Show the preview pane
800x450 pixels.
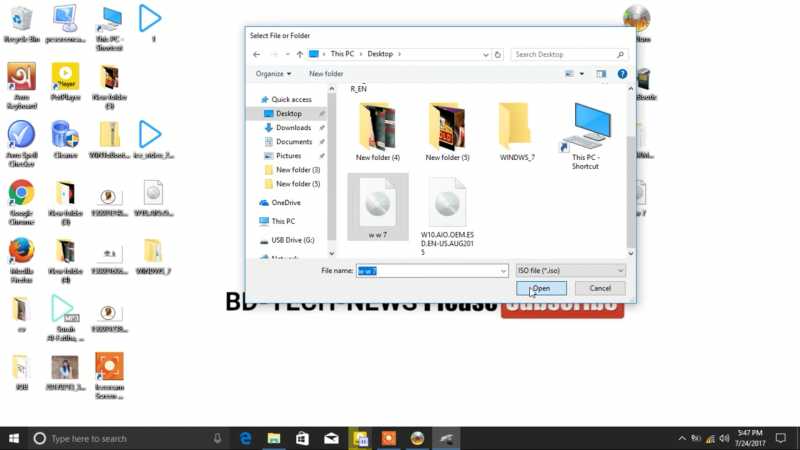[602, 74]
